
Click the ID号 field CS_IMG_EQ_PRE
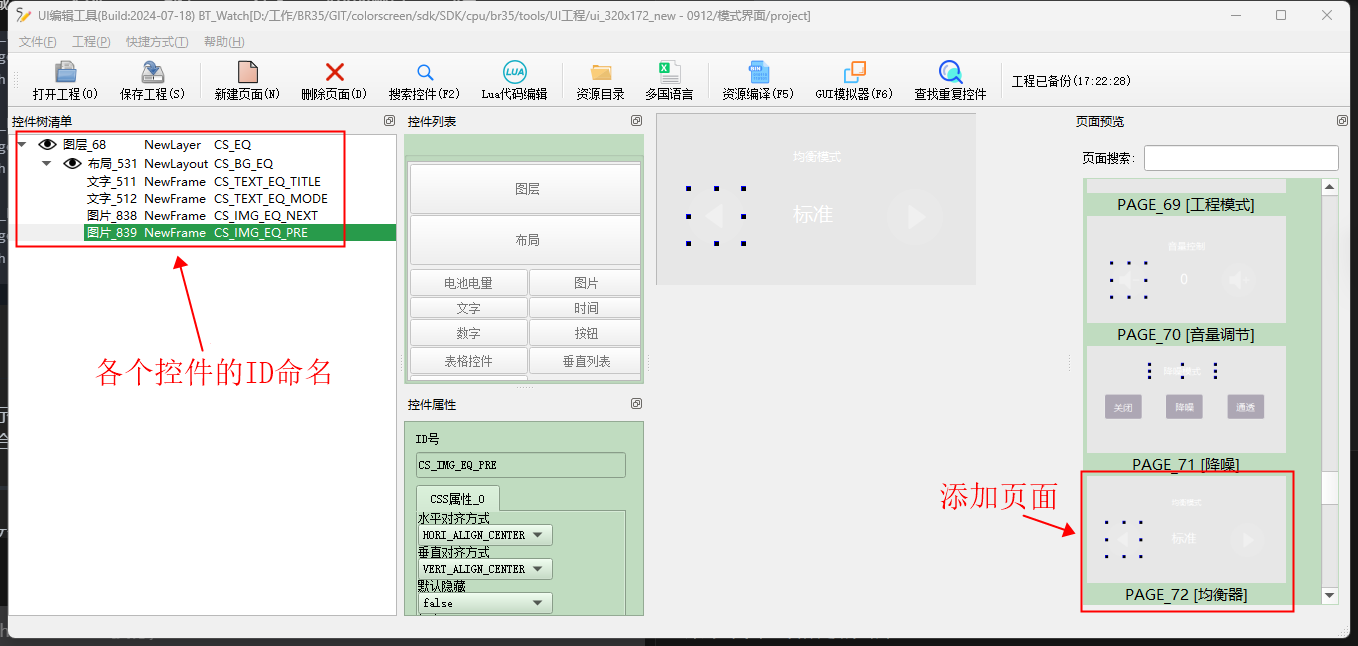(521, 465)
